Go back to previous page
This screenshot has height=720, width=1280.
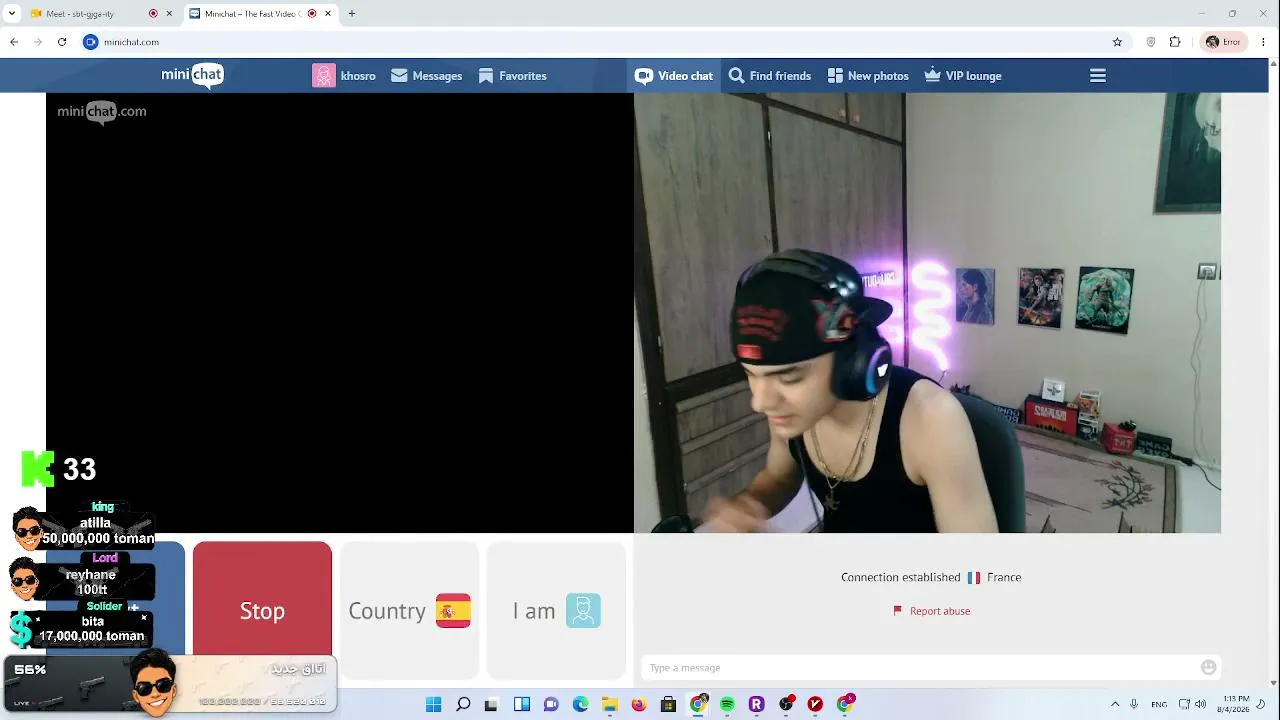(x=14, y=42)
